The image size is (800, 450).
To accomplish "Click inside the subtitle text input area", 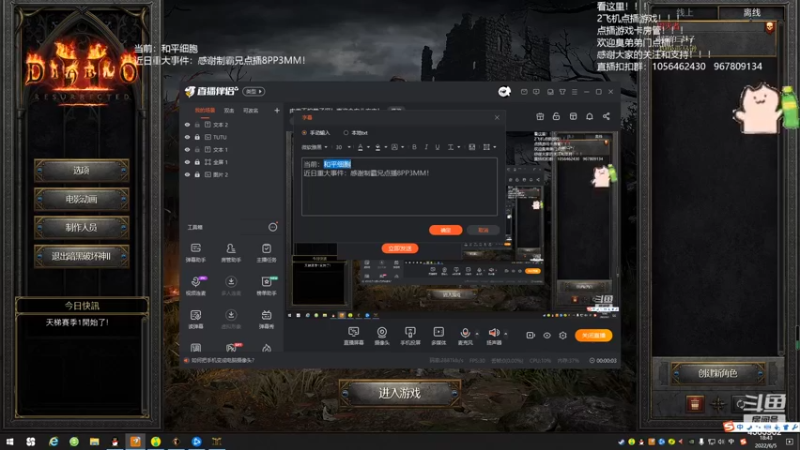I will click(x=399, y=186).
